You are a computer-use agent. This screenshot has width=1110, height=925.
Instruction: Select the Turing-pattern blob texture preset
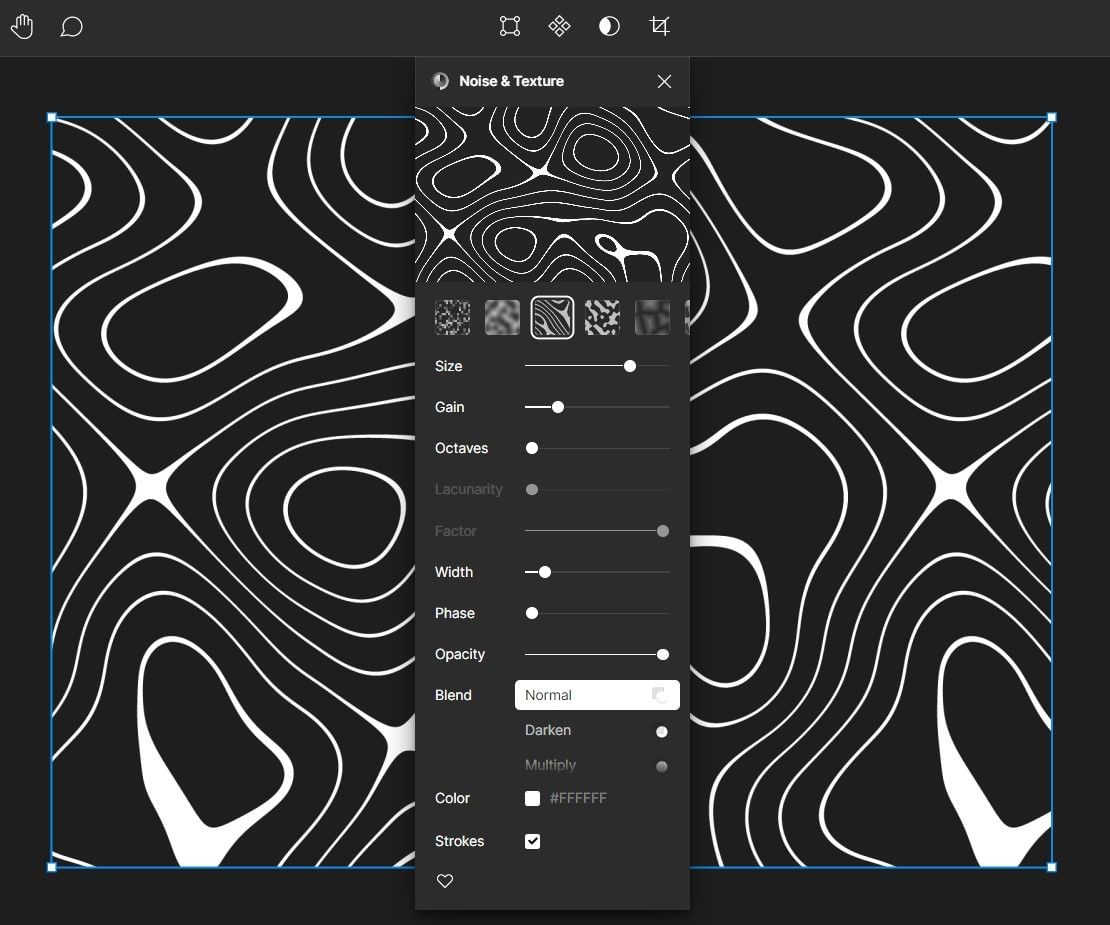[602, 317]
